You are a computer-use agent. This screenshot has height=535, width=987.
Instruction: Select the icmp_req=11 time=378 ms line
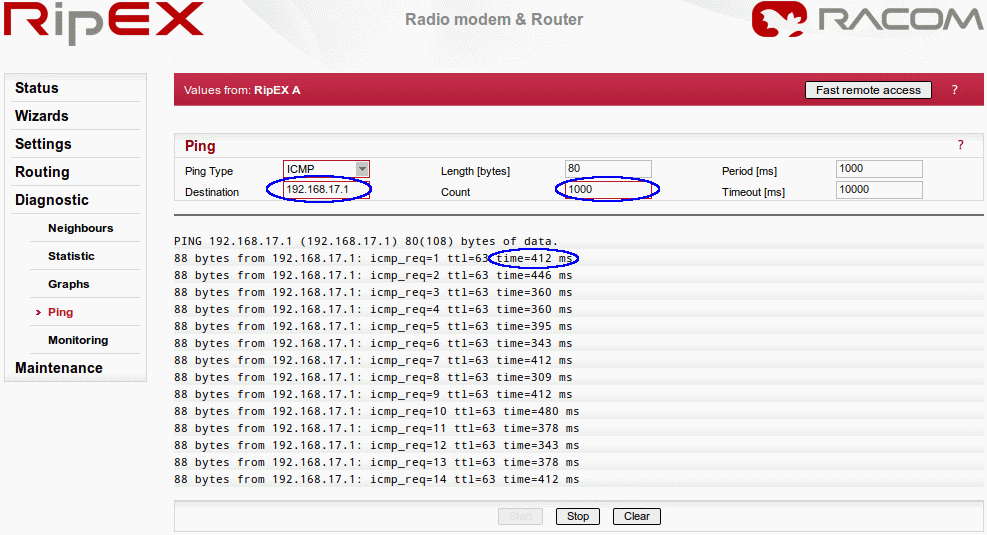376,428
